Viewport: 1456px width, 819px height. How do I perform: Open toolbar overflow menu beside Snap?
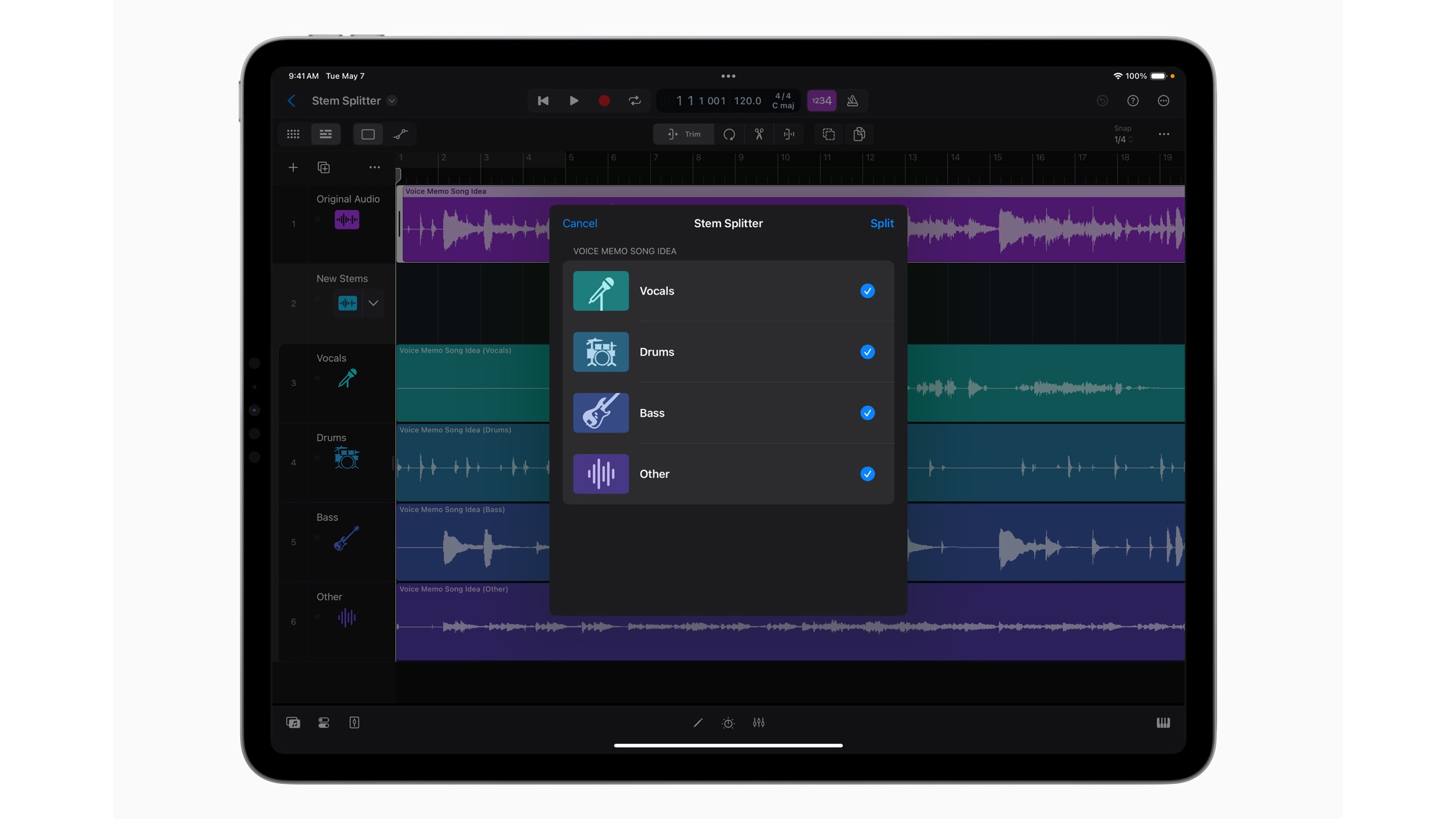[x=1164, y=134]
